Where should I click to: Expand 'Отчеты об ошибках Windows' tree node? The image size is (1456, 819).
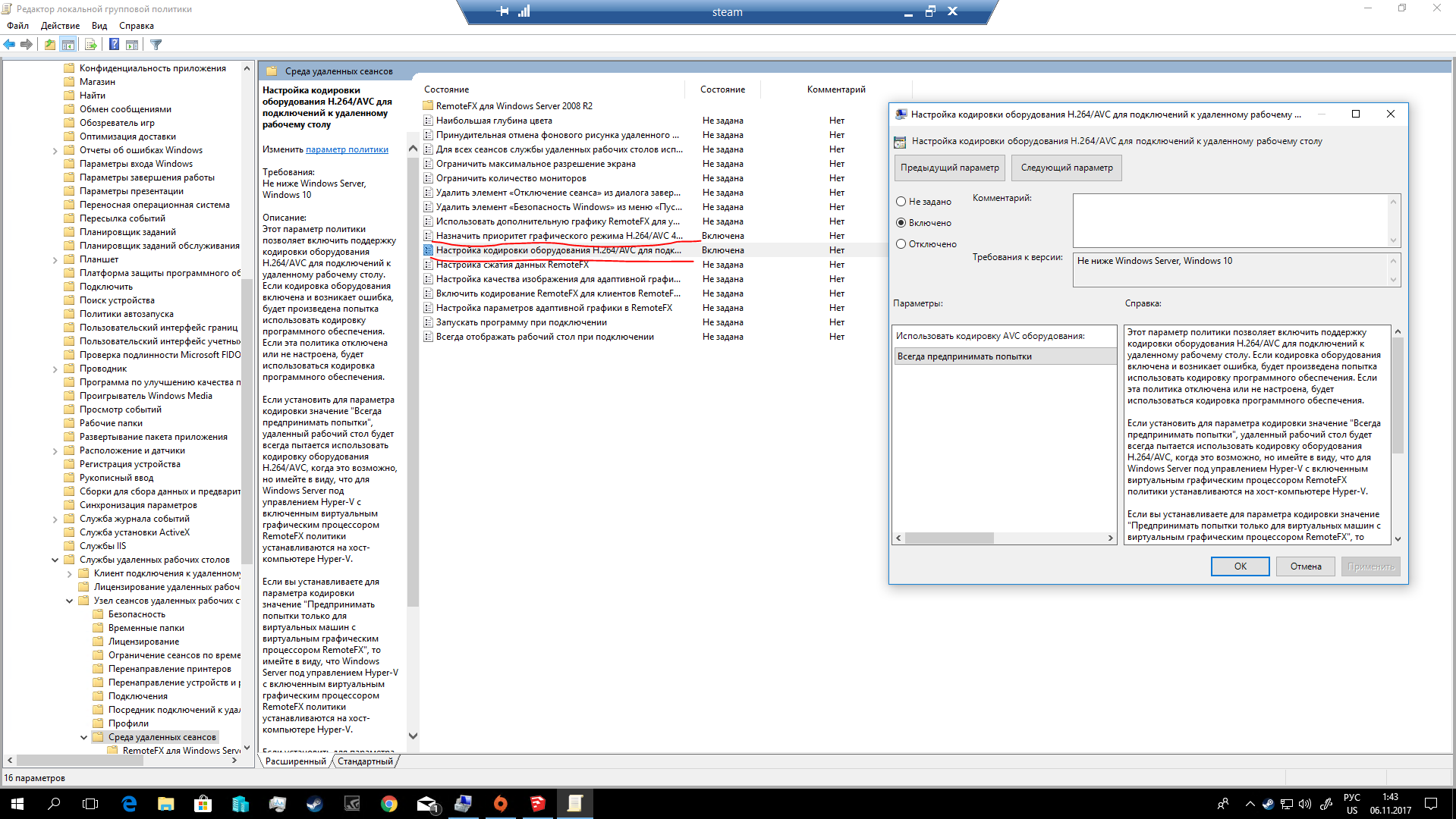tap(55, 151)
